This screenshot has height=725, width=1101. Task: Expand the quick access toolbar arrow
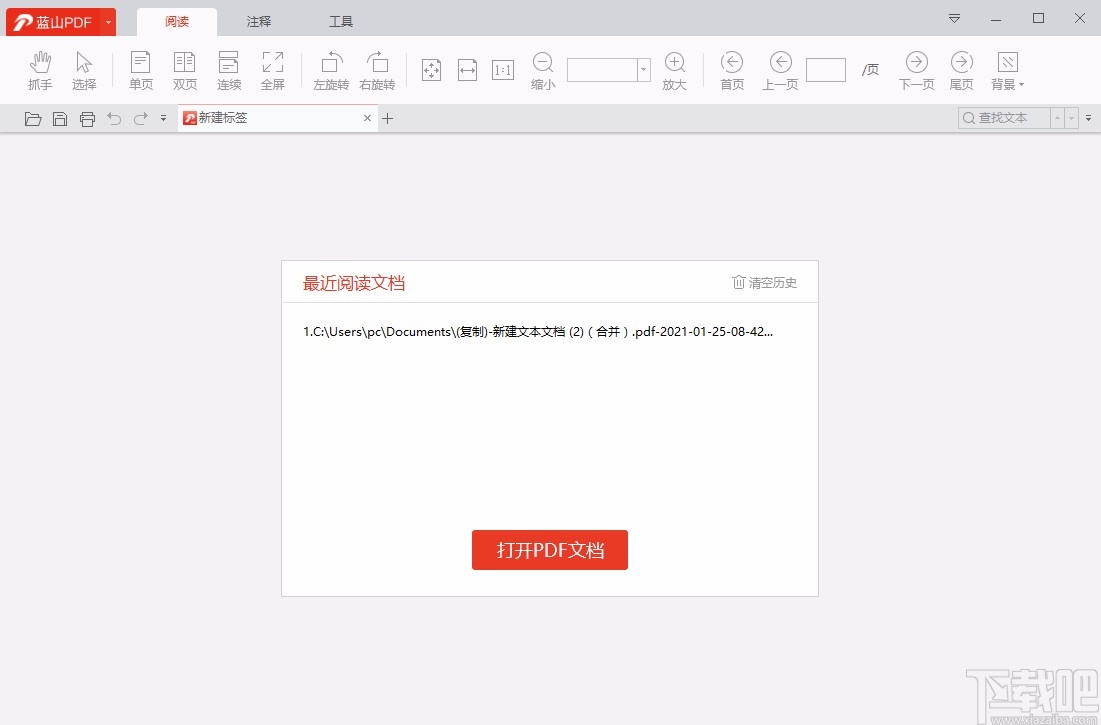click(163, 119)
